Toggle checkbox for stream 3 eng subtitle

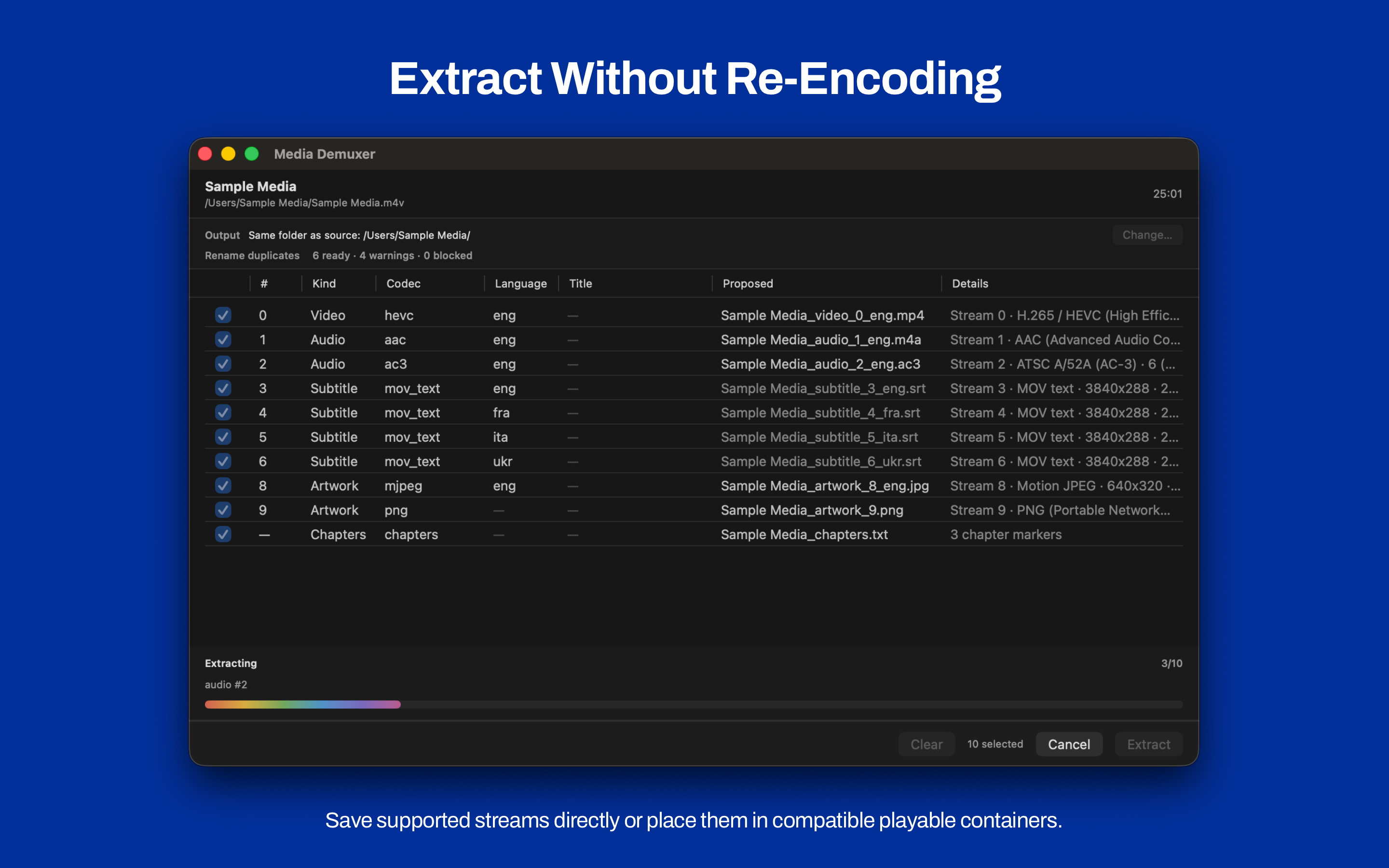[223, 388]
